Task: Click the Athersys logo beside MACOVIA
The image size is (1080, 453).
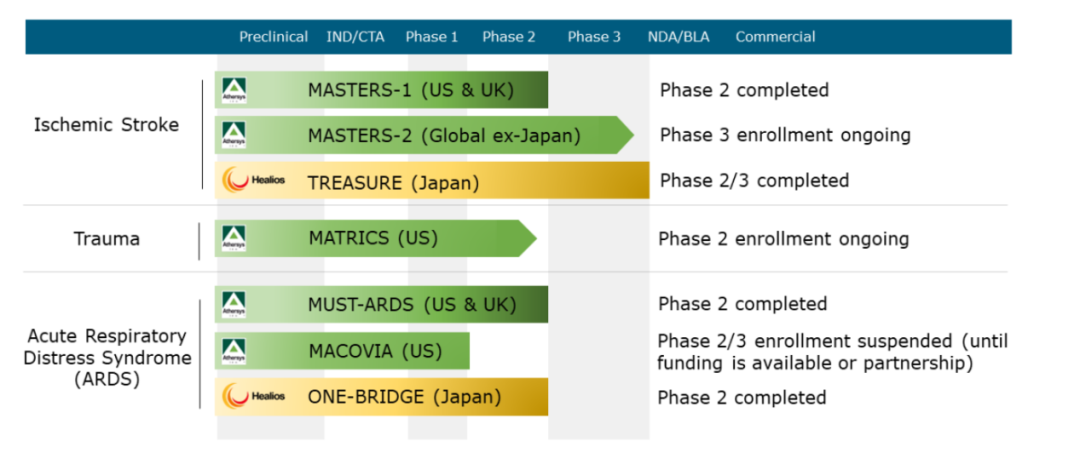Action: 234,351
